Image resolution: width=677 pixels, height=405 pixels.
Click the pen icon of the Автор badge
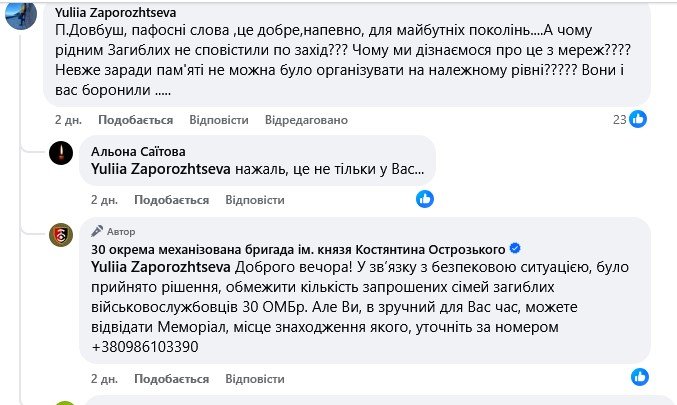(x=98, y=230)
